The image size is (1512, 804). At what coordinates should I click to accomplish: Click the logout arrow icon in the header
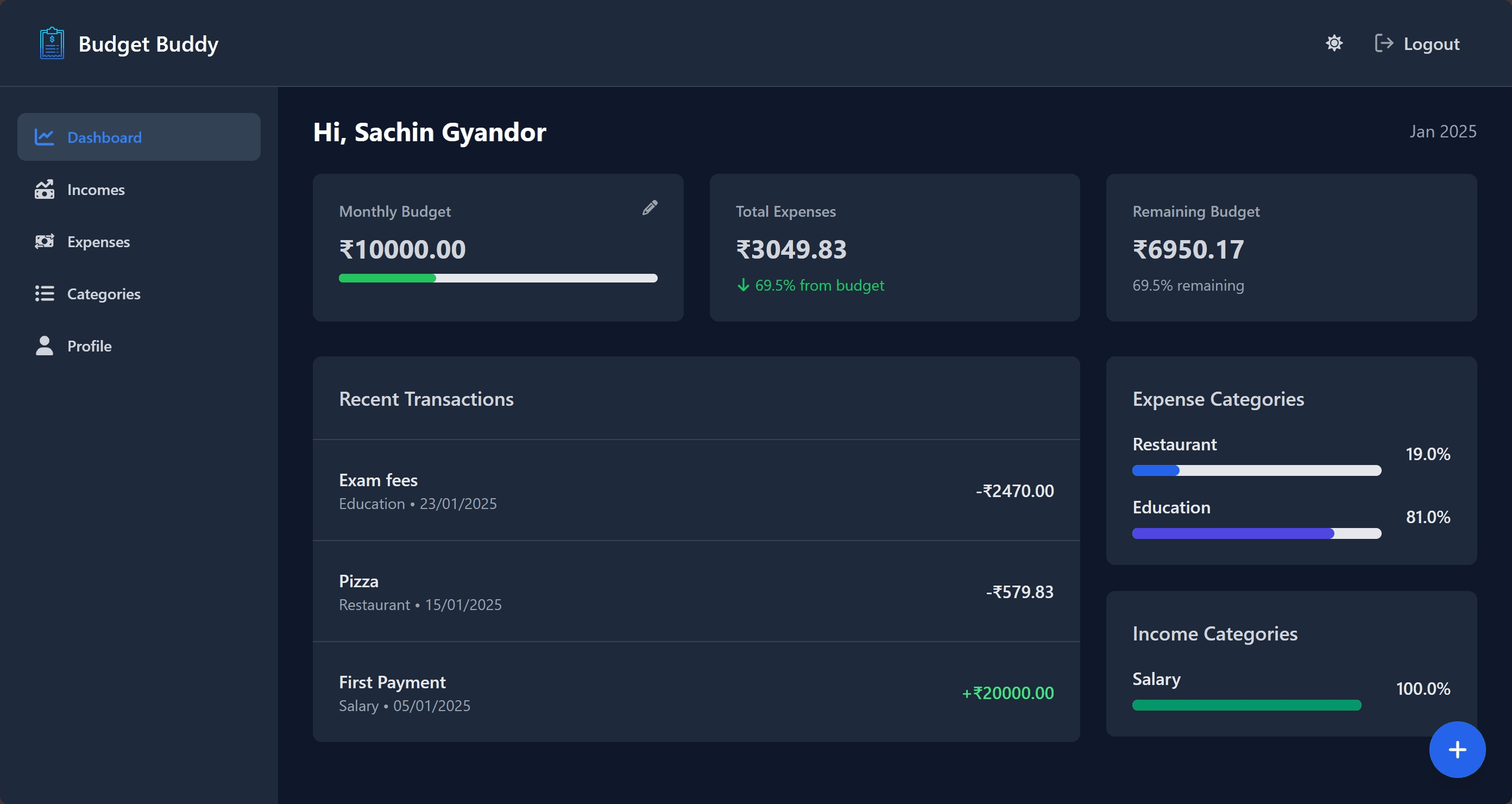click(x=1384, y=43)
